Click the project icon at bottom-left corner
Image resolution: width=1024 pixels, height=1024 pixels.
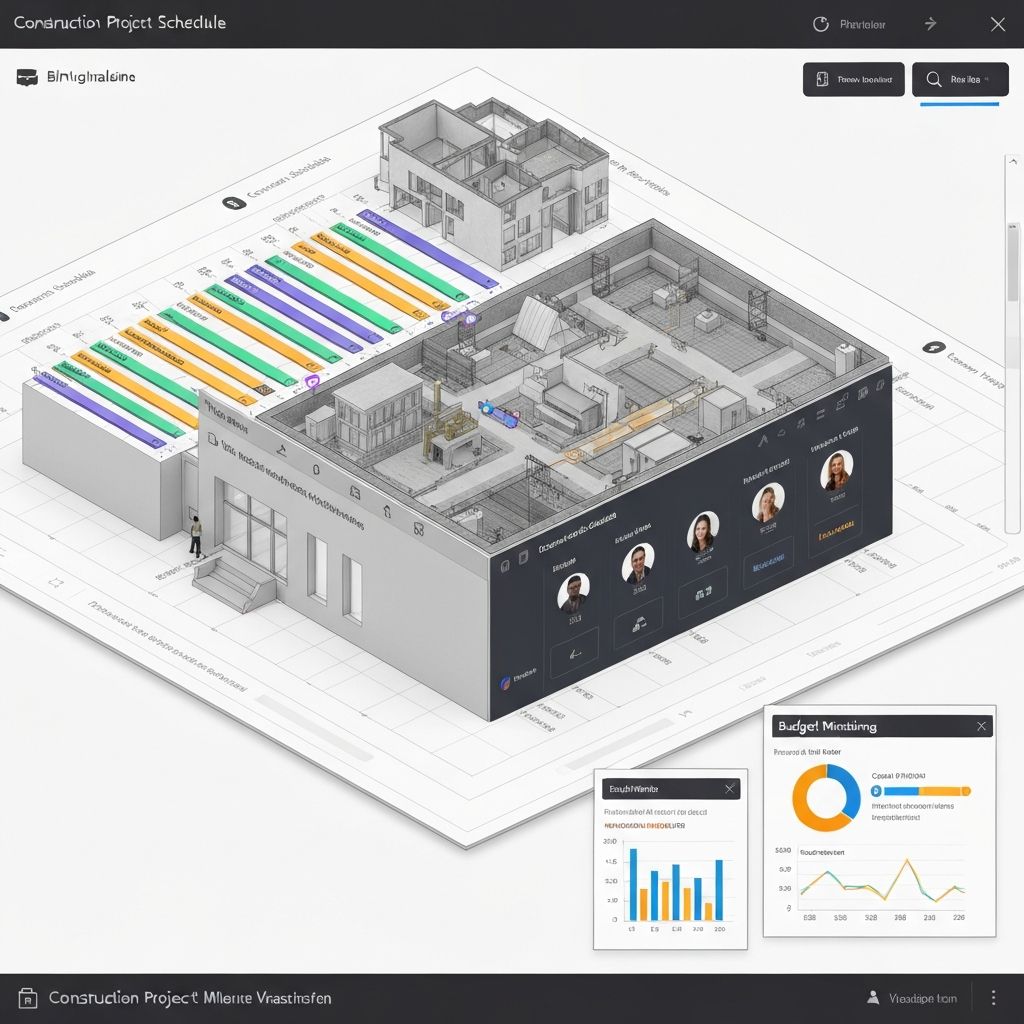28,998
